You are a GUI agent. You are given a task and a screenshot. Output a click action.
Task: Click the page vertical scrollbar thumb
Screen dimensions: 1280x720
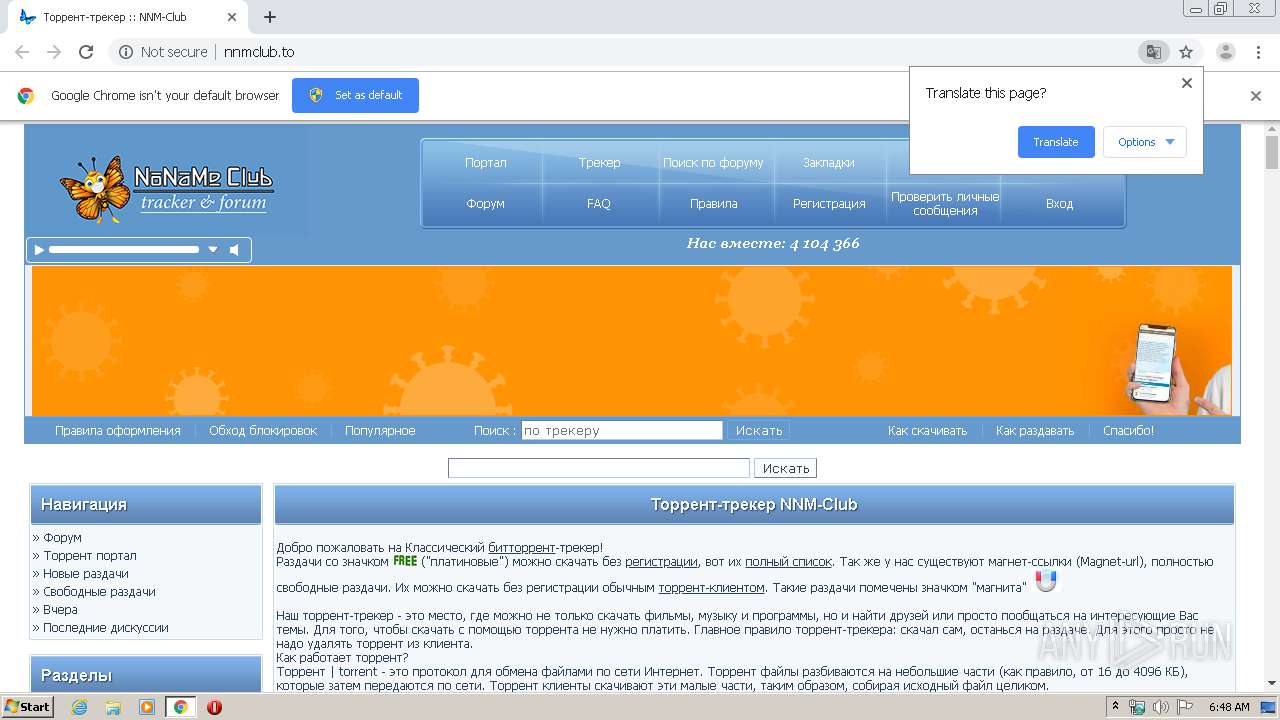[x=1272, y=151]
